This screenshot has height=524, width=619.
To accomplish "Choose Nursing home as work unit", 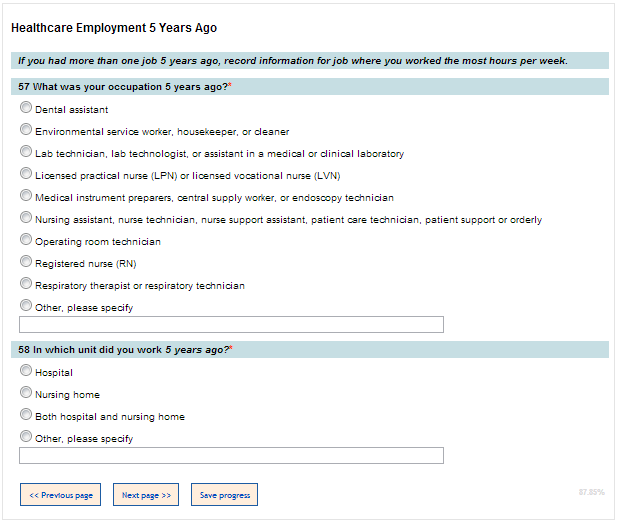I will point(26,393).
